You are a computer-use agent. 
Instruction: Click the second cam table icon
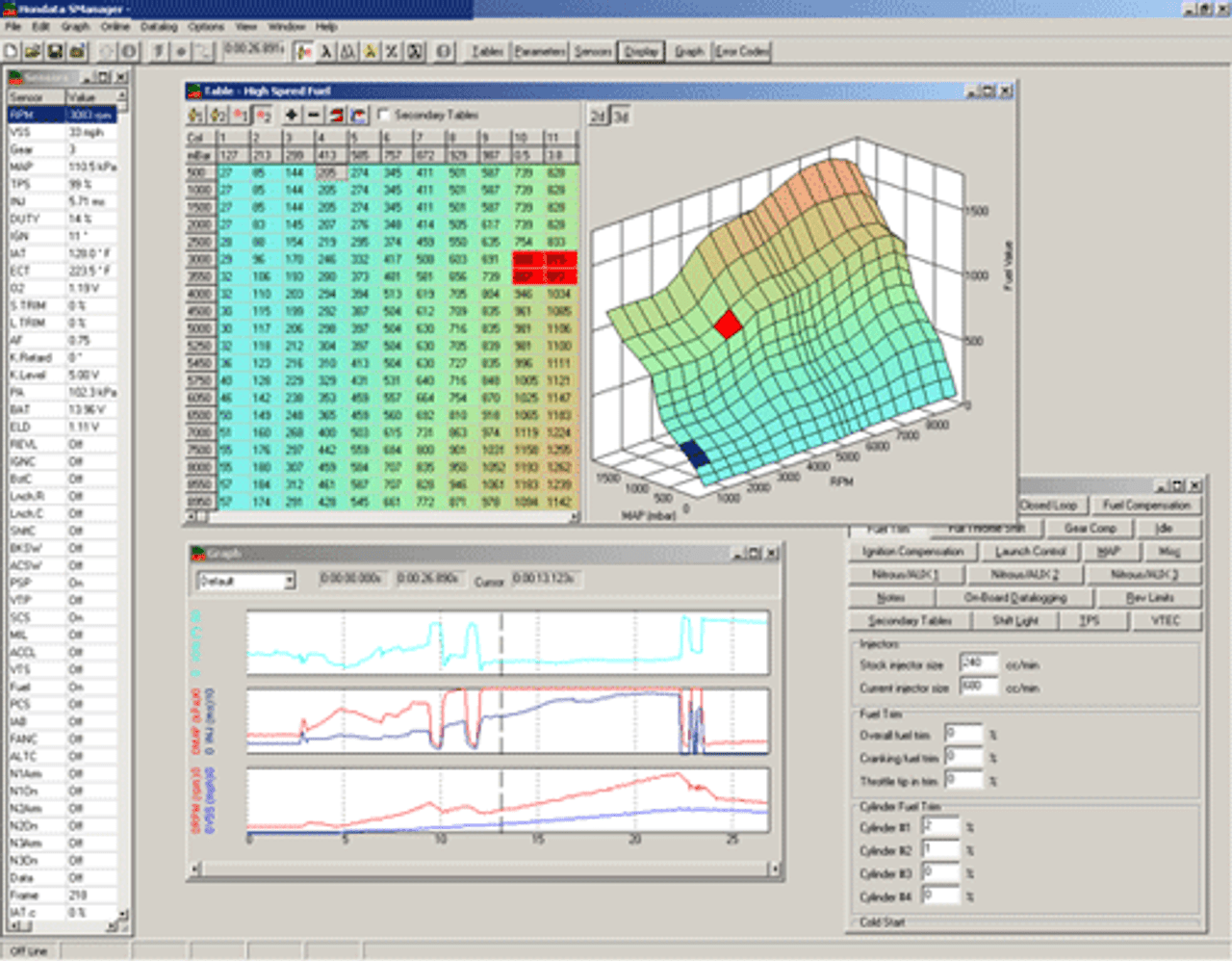(218, 116)
